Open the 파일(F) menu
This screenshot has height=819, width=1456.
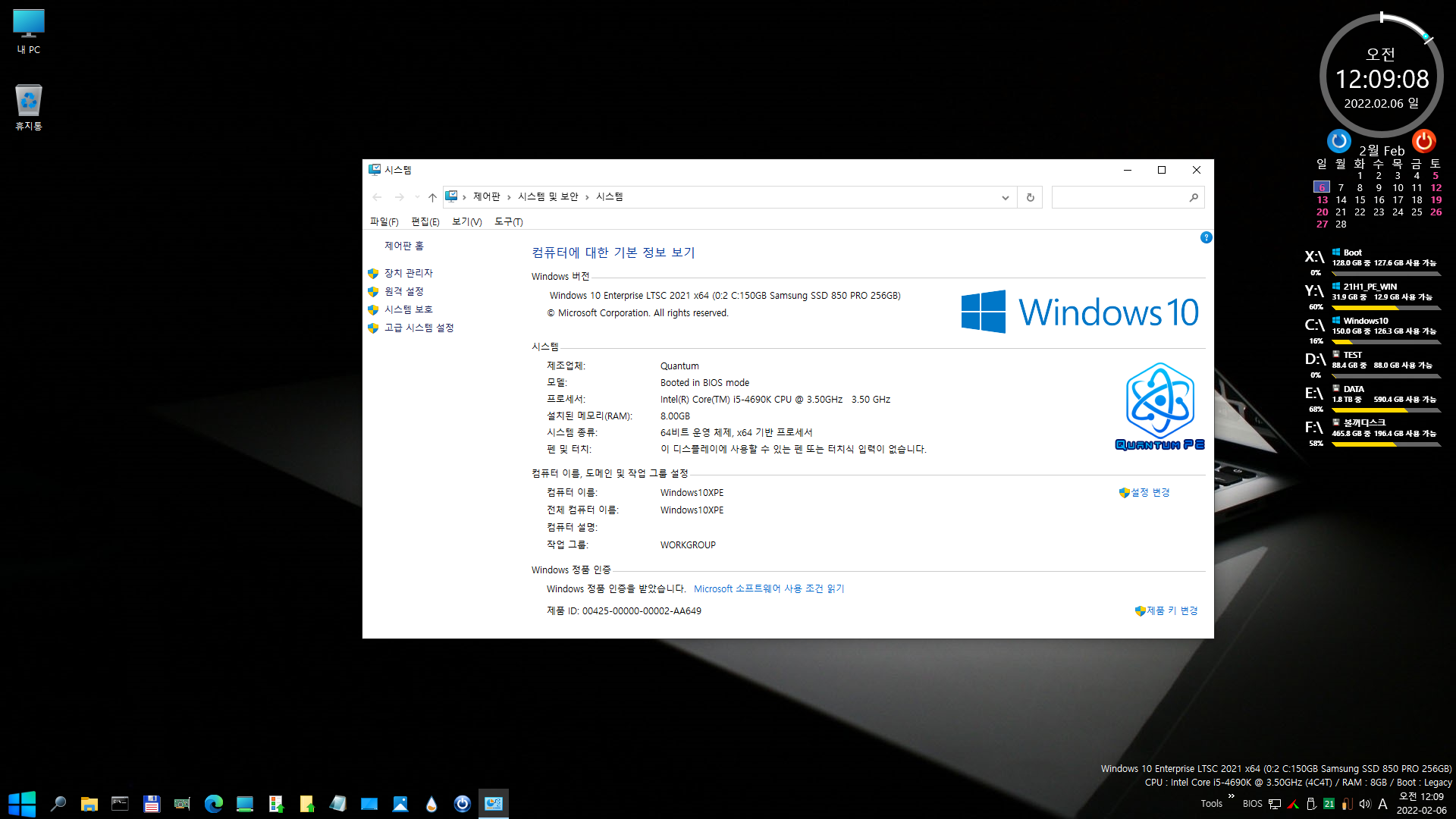coord(384,221)
